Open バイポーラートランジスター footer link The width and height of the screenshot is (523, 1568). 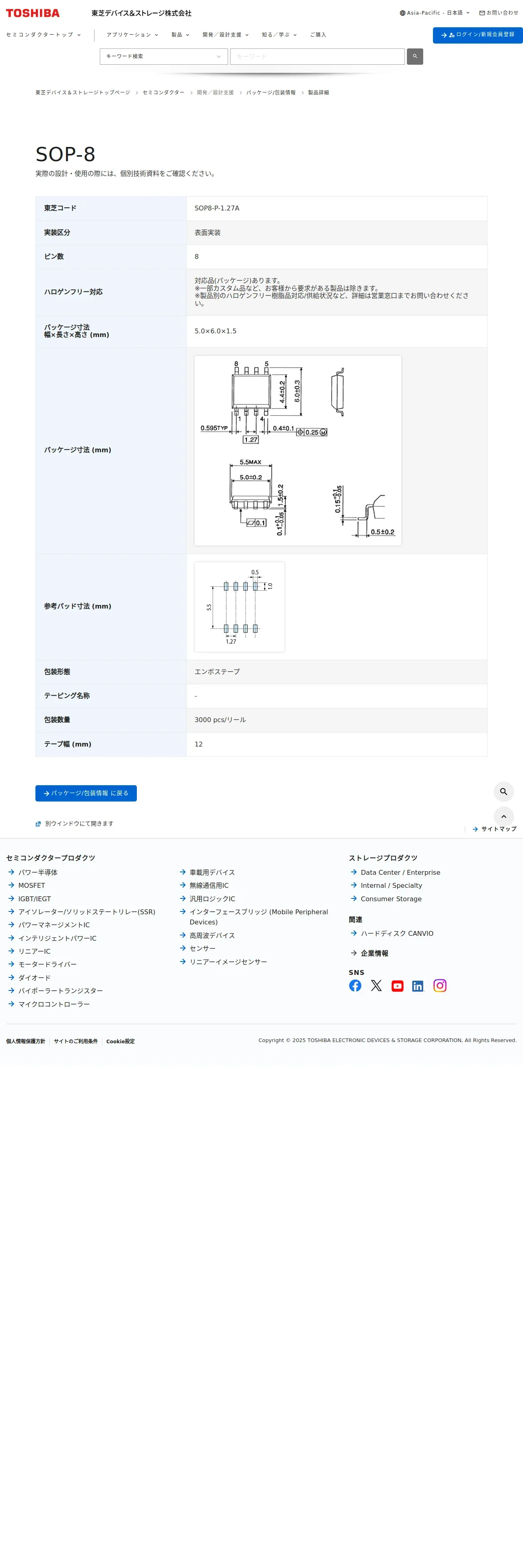60,991
